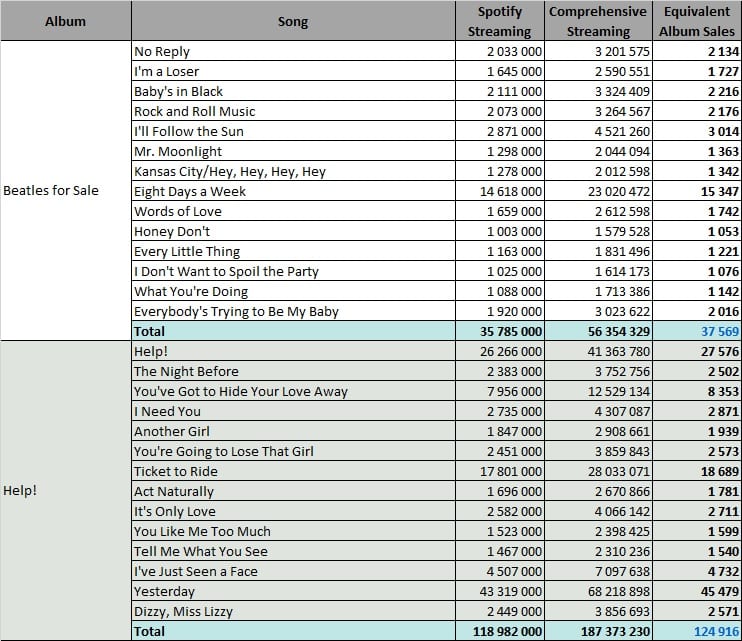Click the Song column header
The height and width of the screenshot is (641, 742).
293,21
